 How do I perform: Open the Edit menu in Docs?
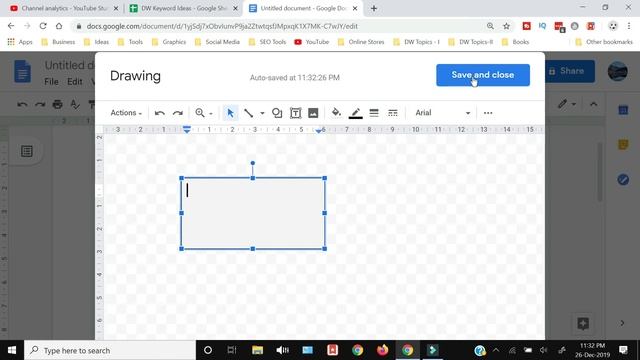75,82
